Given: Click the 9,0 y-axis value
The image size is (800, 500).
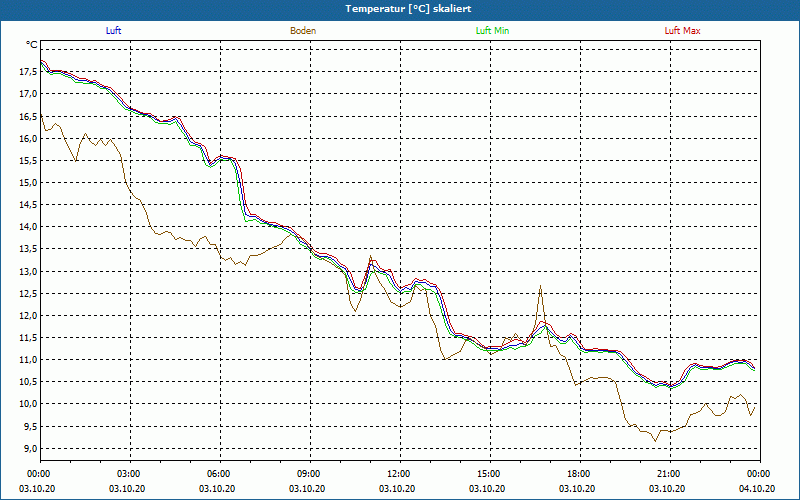Looking at the screenshot, I should click(30, 448).
